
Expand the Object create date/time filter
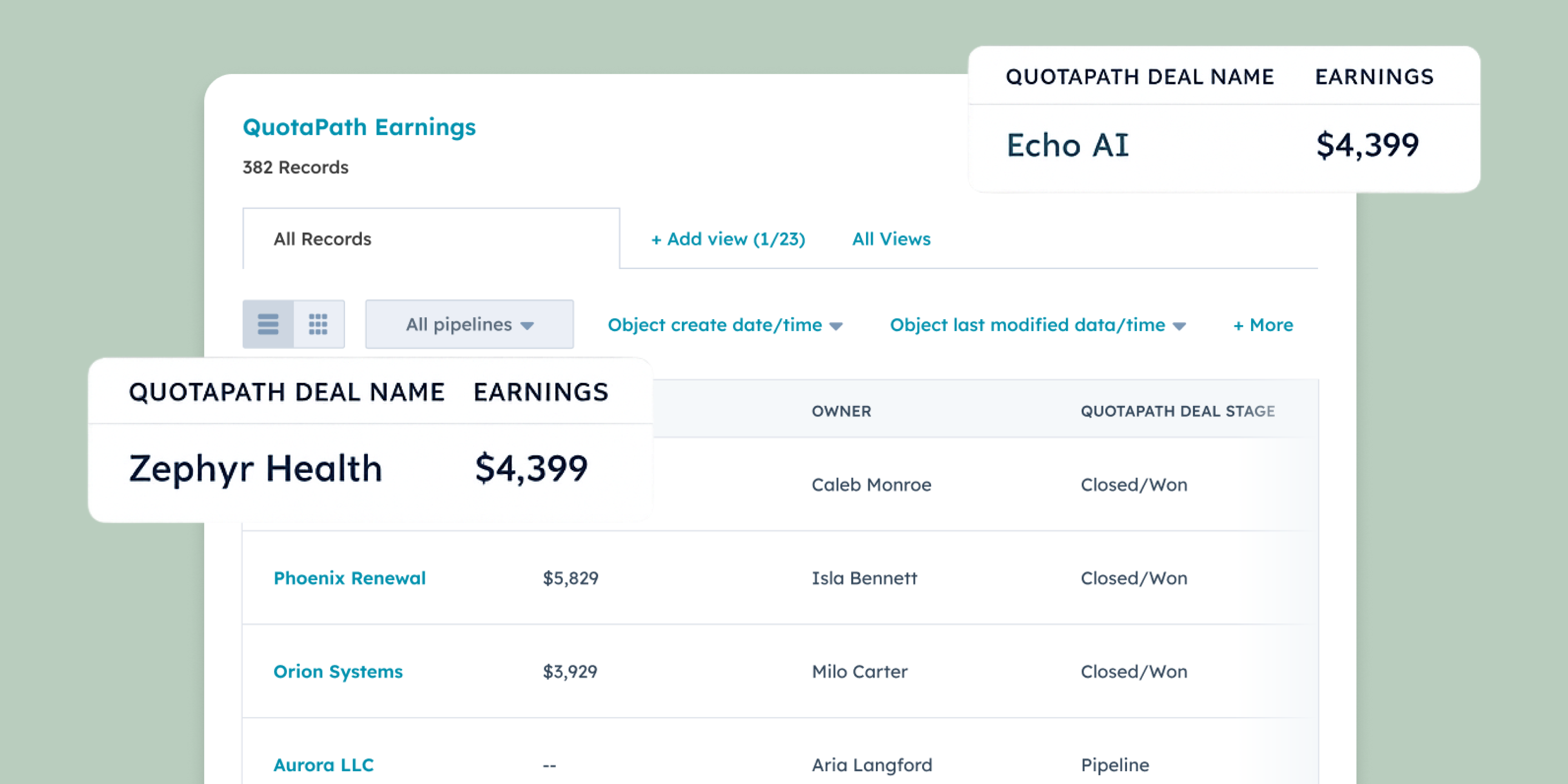click(725, 325)
